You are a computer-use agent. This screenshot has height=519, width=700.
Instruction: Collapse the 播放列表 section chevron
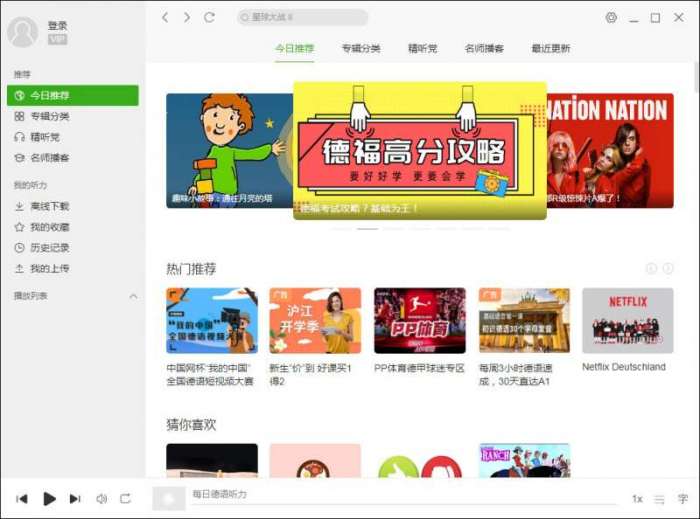click(133, 296)
